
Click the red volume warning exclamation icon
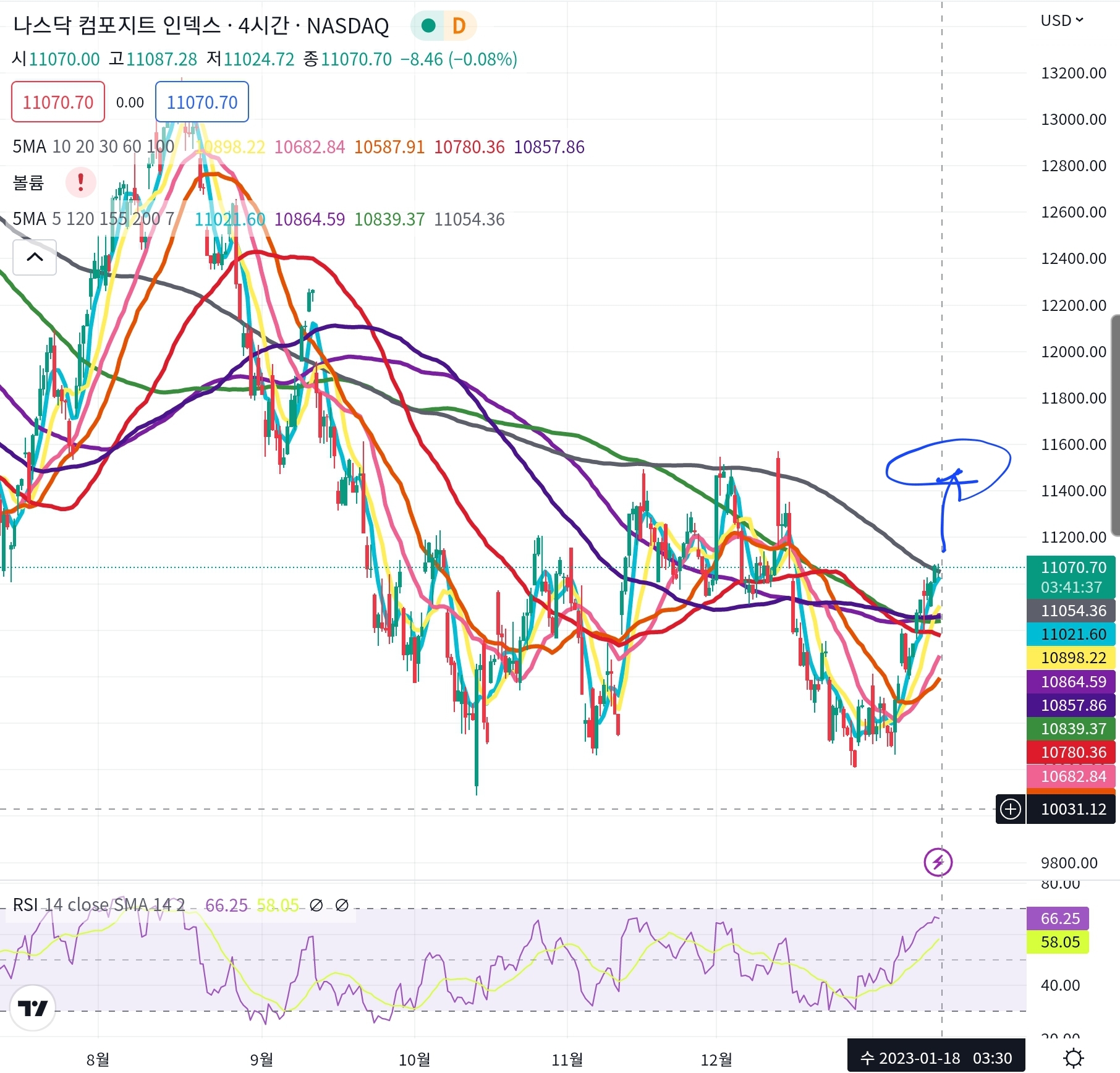coord(80,182)
